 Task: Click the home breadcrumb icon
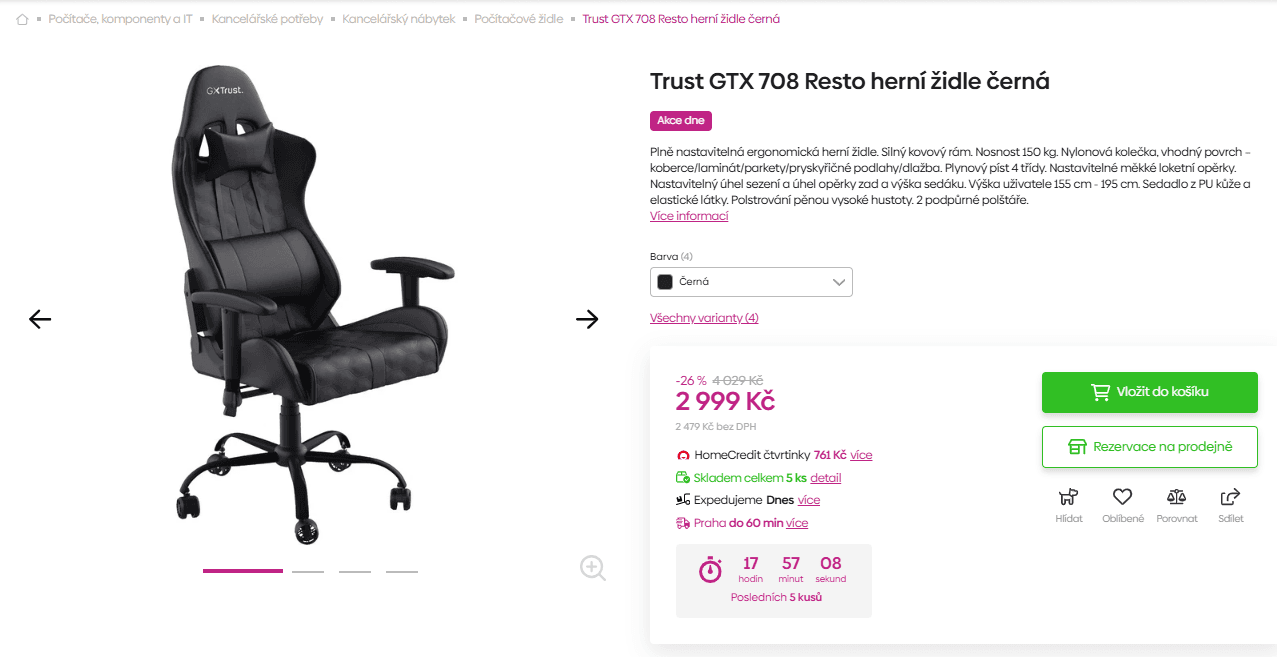pyautogui.click(x=21, y=18)
